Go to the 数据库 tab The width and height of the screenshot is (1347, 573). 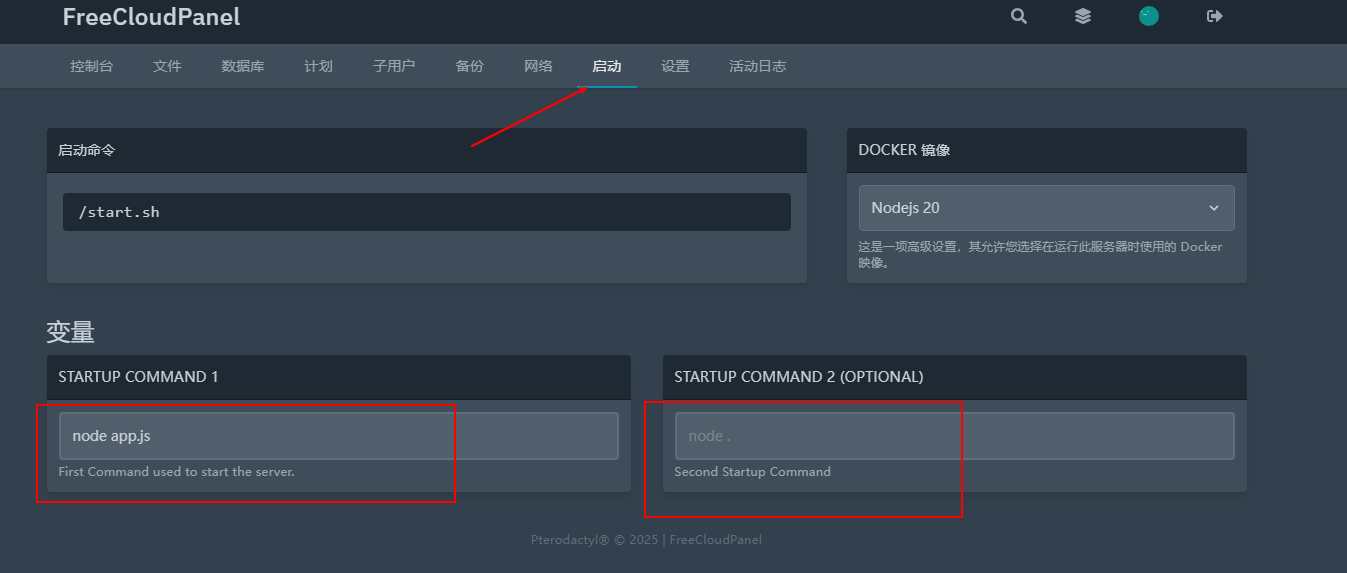coord(243,66)
